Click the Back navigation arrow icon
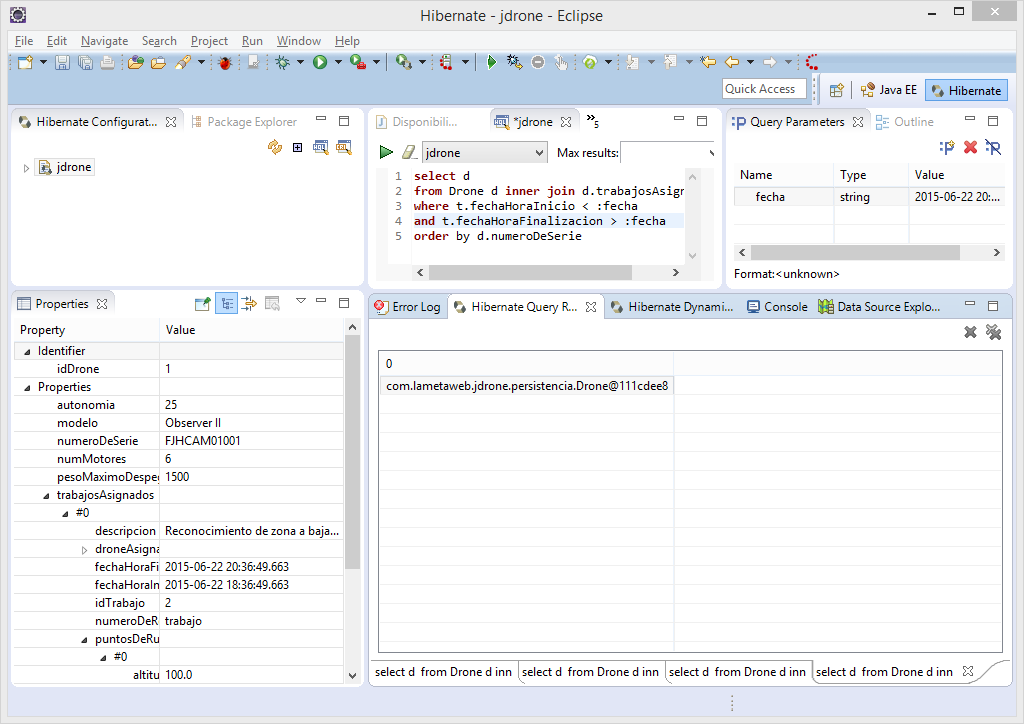This screenshot has height=724, width=1024. click(x=732, y=63)
